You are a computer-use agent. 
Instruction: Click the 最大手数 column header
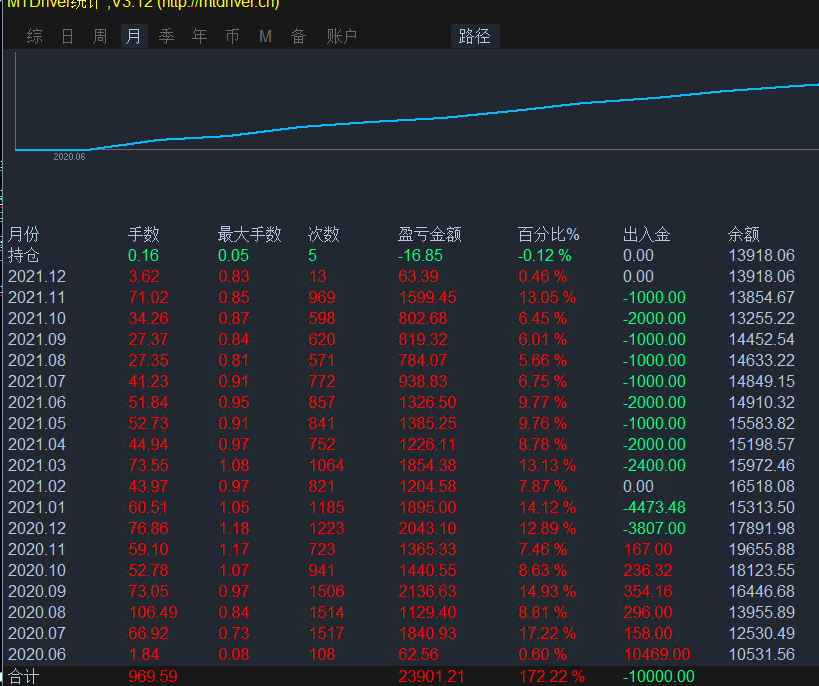[250, 234]
